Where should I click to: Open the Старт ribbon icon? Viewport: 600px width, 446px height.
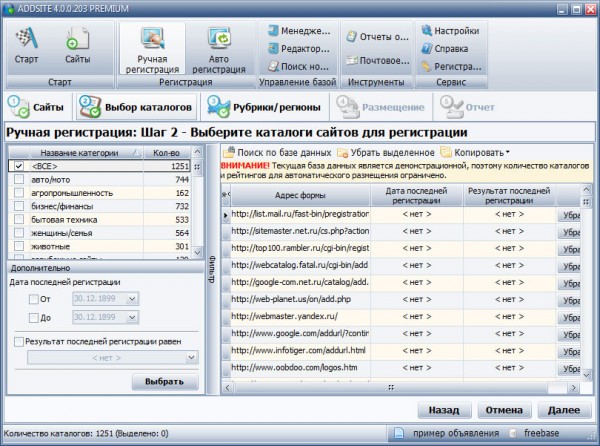26,46
